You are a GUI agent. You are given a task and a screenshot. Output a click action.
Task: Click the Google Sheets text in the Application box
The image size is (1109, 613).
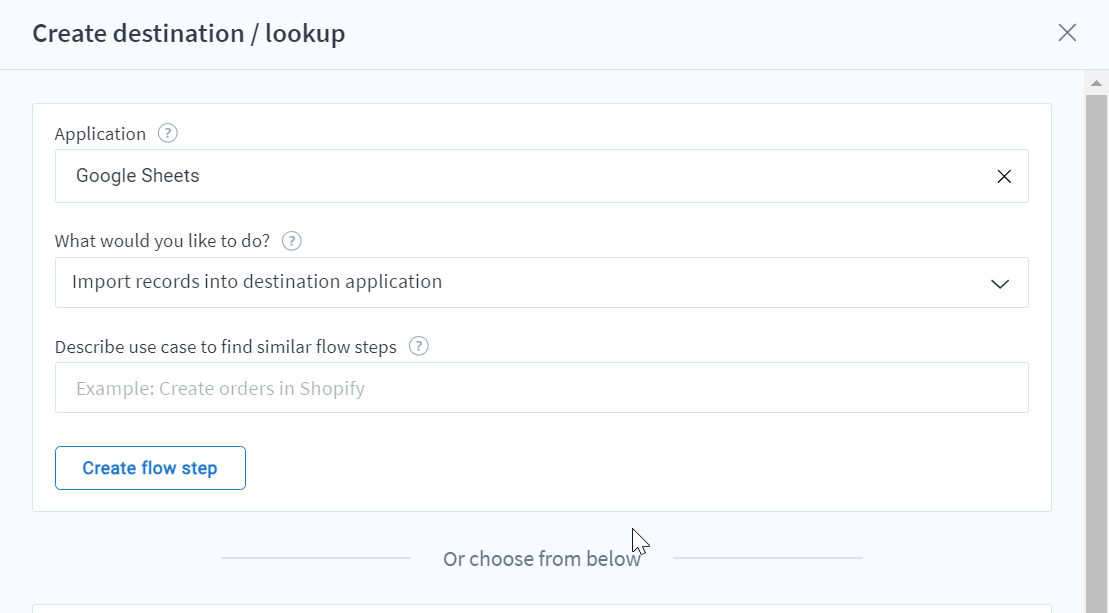(x=137, y=175)
